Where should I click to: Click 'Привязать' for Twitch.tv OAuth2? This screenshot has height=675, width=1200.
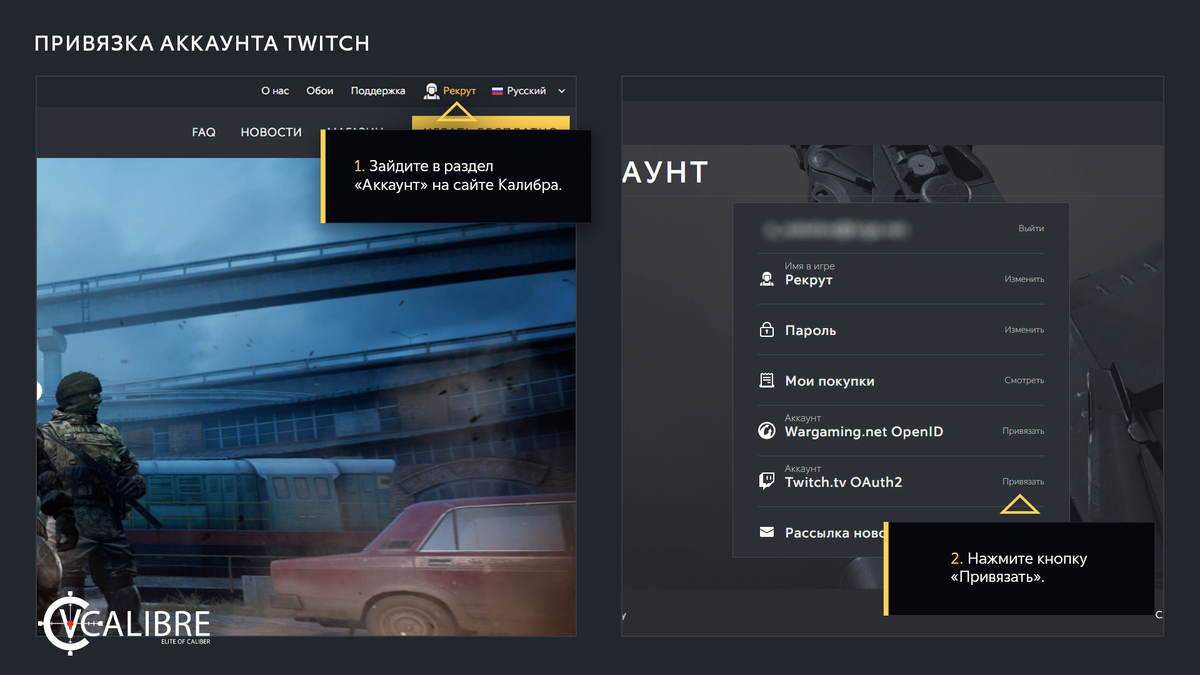(1023, 482)
